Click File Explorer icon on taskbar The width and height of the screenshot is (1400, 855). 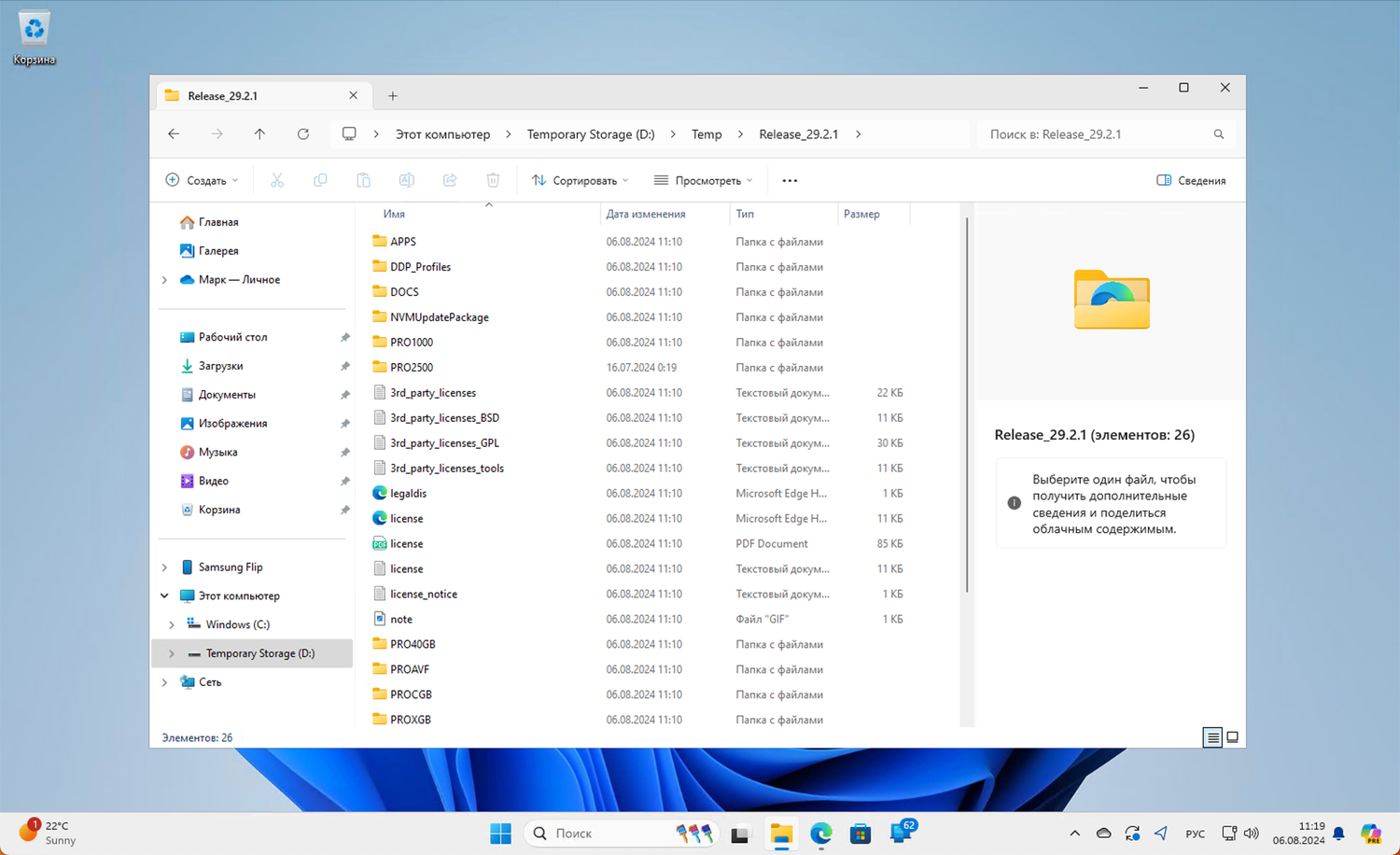click(781, 834)
